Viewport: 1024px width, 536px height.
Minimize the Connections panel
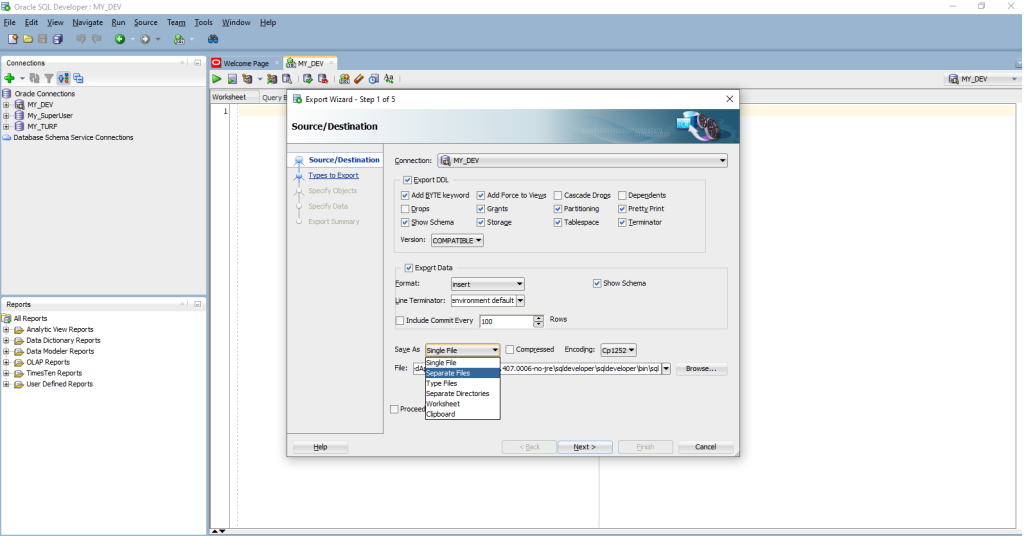(197, 63)
